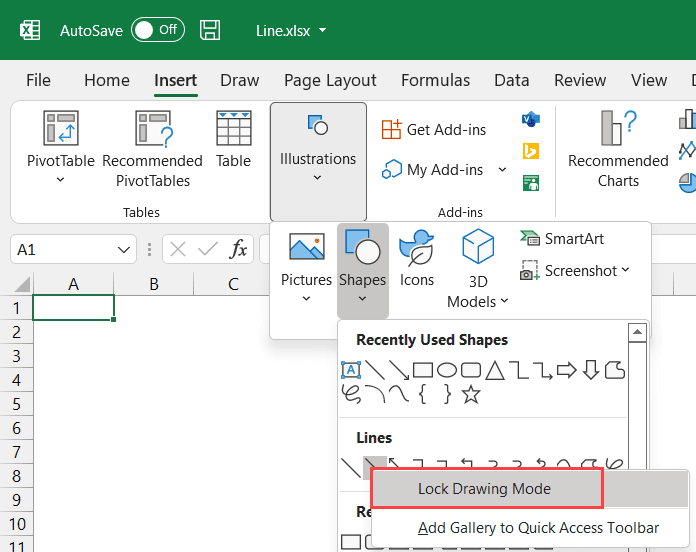Image resolution: width=696 pixels, height=552 pixels.
Task: Click the Save disk icon
Action: pos(210,30)
